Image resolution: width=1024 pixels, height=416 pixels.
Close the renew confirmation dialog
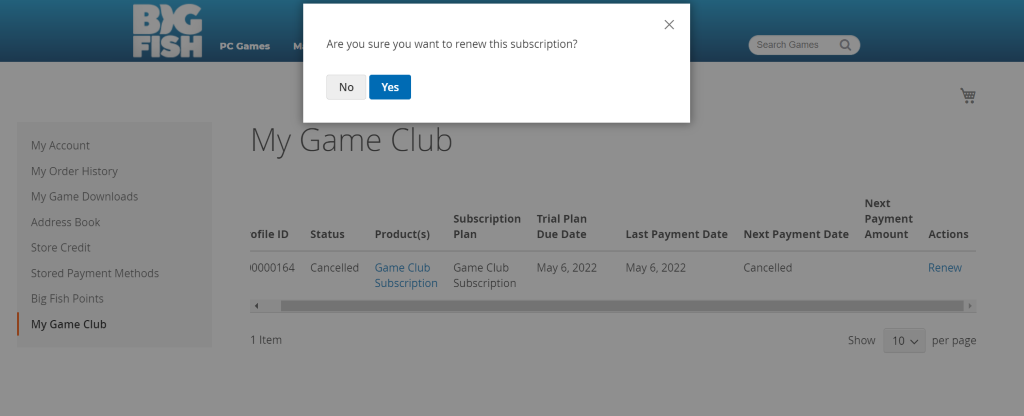pyautogui.click(x=669, y=25)
